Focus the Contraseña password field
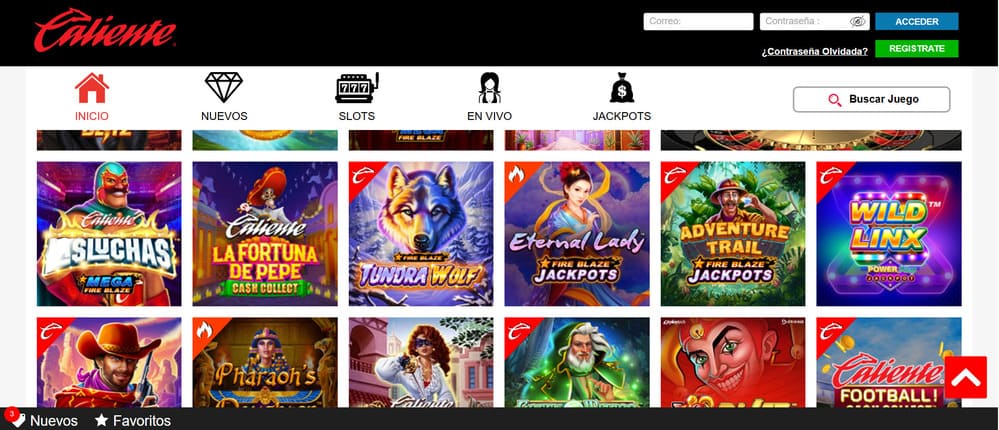The image size is (999, 430). pyautogui.click(x=814, y=22)
